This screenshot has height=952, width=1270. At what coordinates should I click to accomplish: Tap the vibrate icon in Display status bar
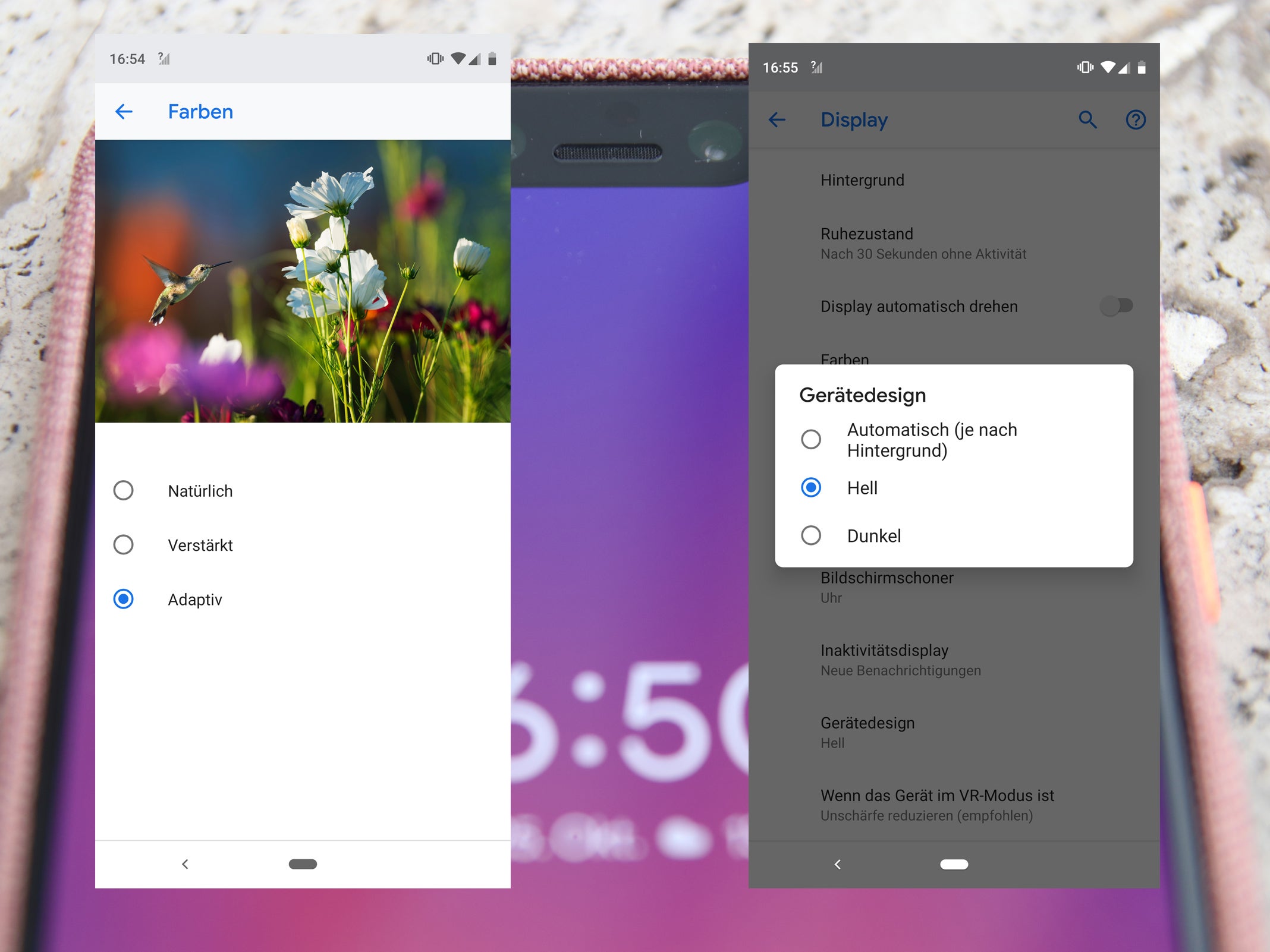coord(1085,67)
